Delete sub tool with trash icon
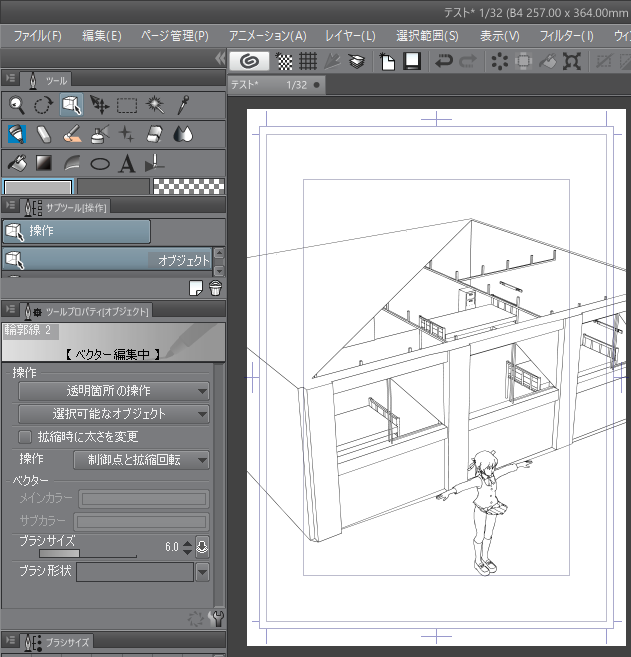 pos(215,288)
